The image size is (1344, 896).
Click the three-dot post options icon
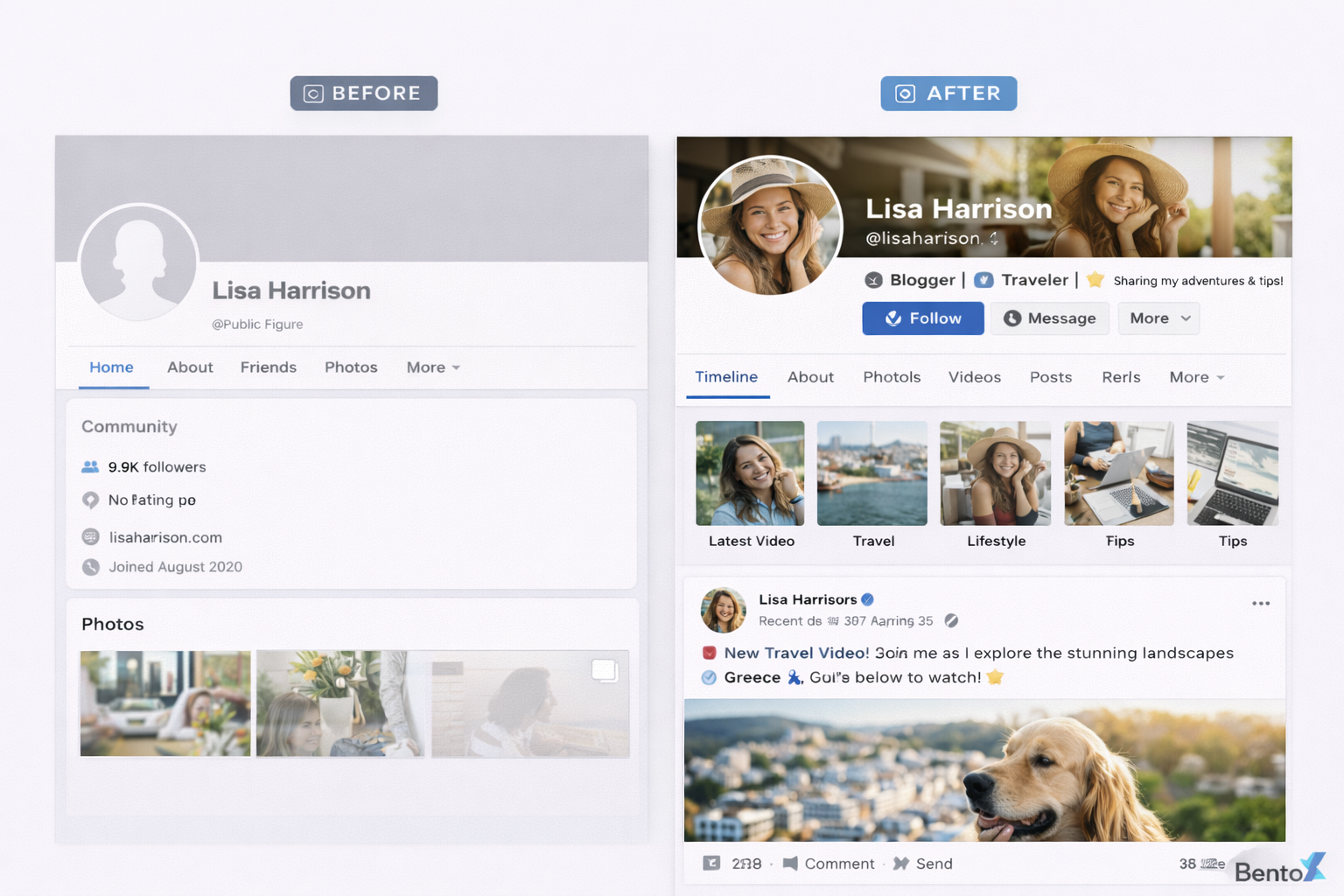(1260, 604)
